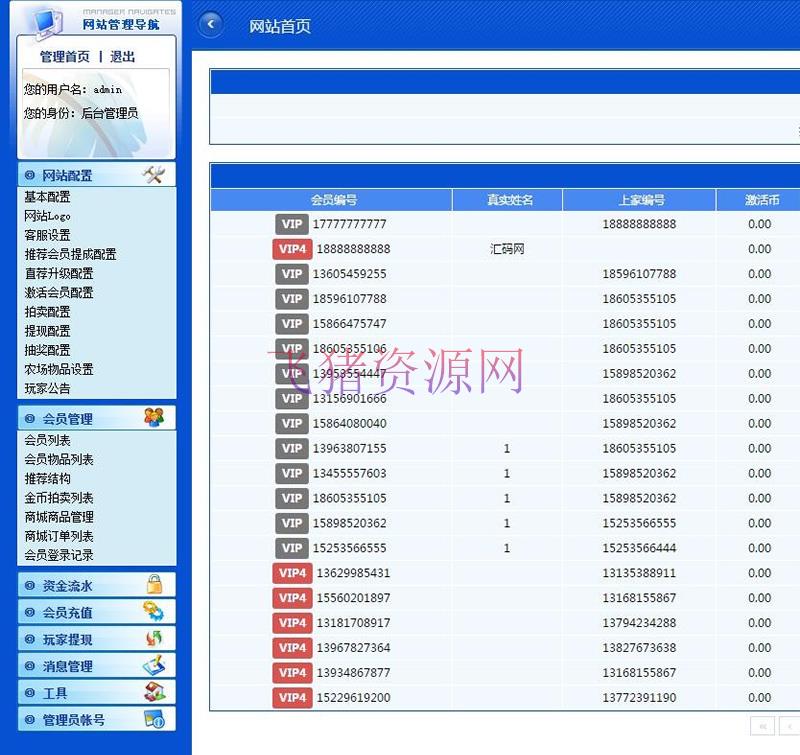The width and height of the screenshot is (800, 755).
Task: Click the padlock icon beside 资金流水
Action: 154,585
